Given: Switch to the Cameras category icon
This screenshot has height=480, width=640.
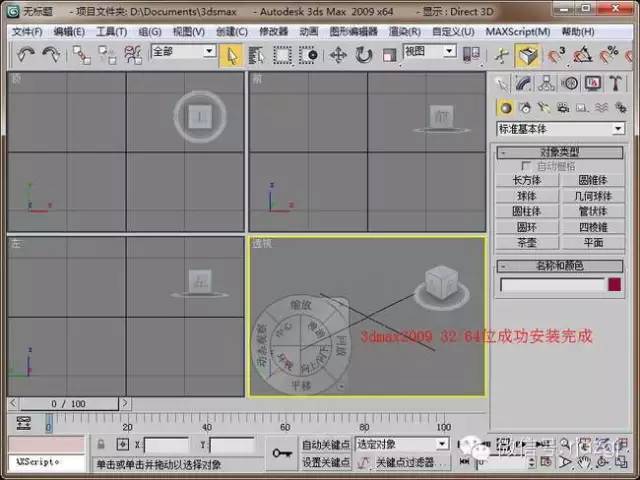Looking at the screenshot, I should (563, 107).
